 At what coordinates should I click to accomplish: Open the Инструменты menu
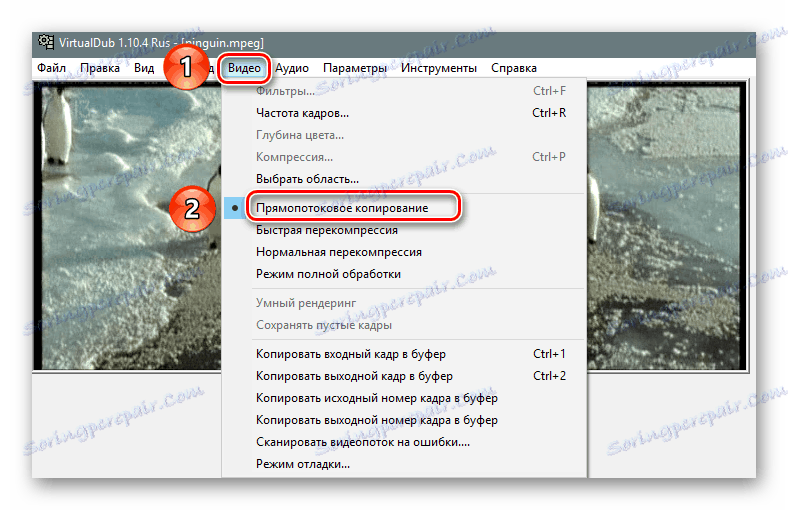439,68
